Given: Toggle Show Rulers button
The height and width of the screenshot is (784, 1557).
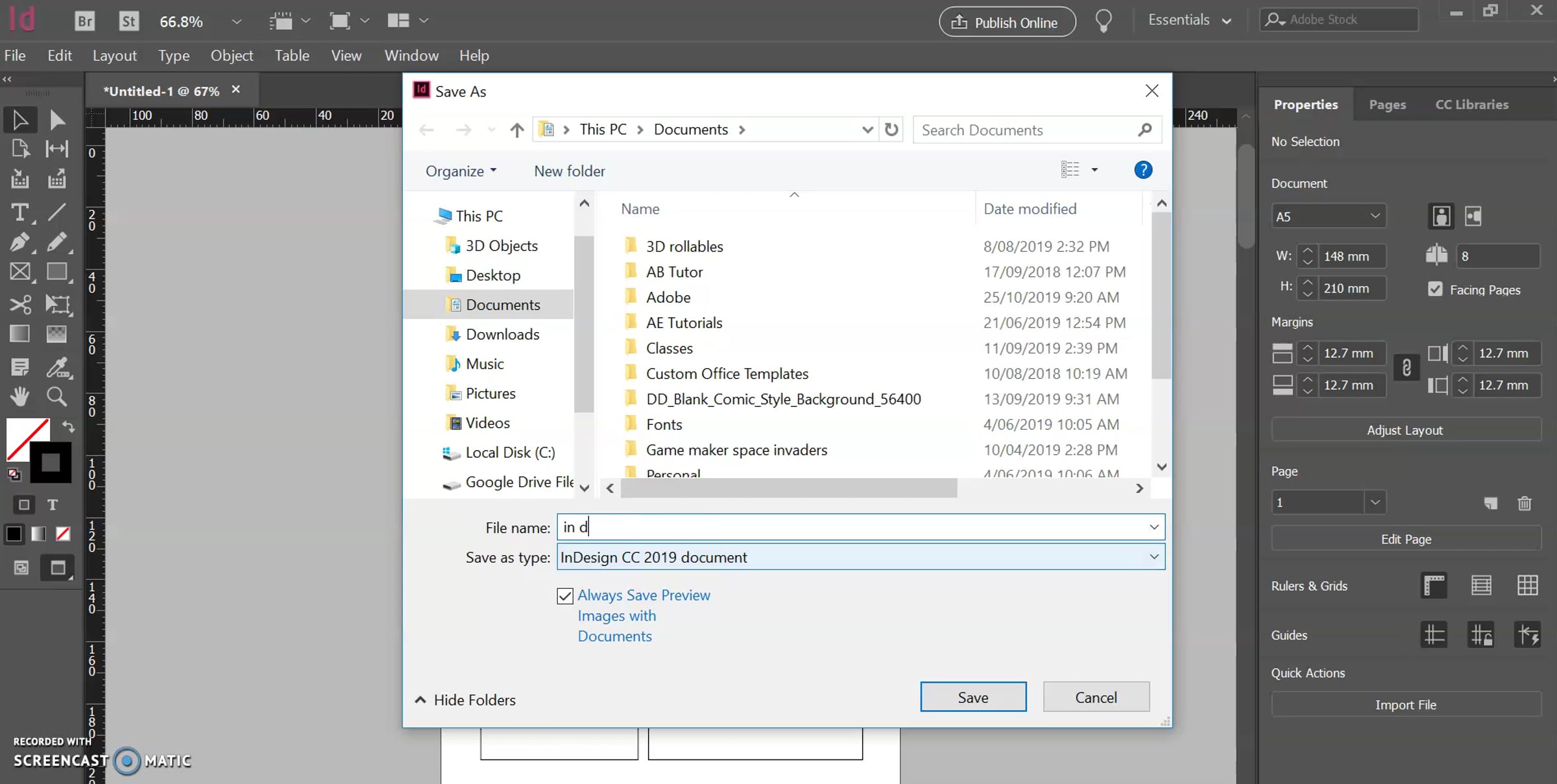Looking at the screenshot, I should coord(1434,586).
